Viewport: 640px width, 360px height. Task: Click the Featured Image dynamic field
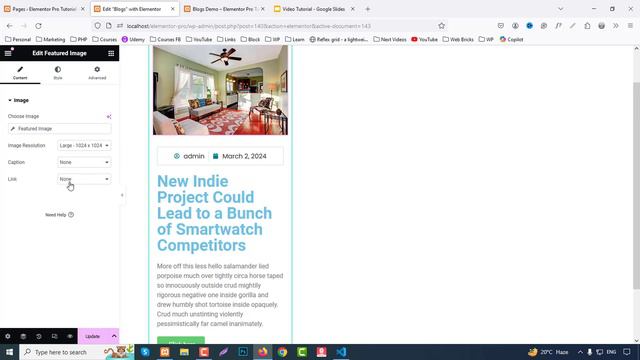click(59, 129)
